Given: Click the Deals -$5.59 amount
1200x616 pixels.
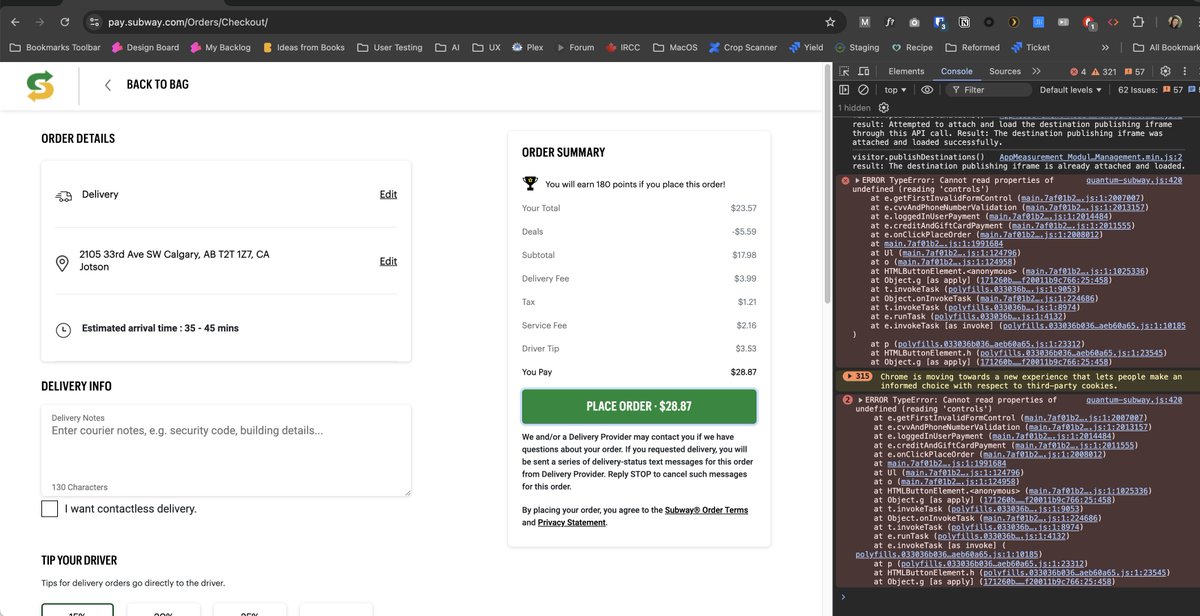Looking at the screenshot, I should (744, 232).
